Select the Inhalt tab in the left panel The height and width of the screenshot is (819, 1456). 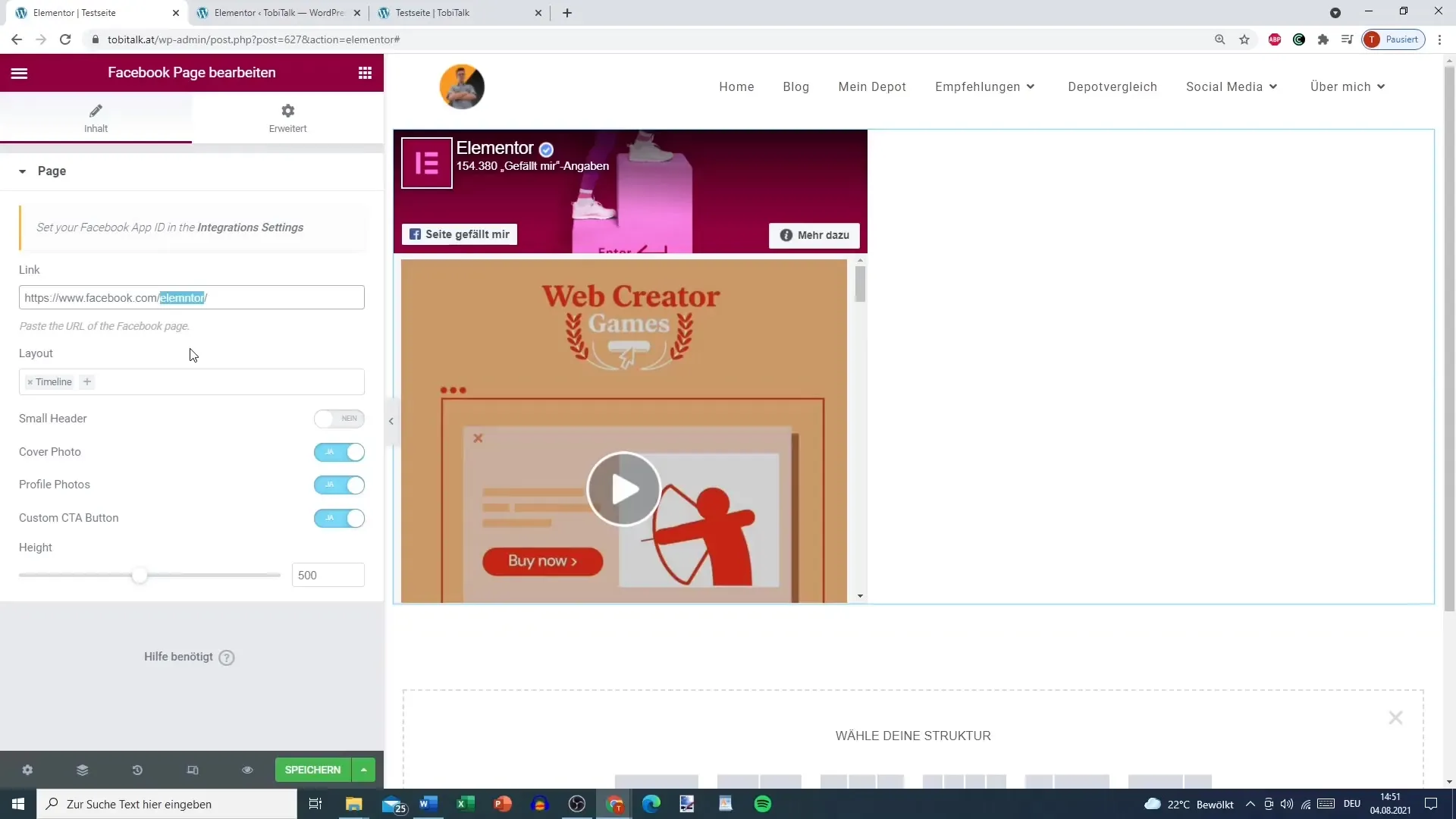tap(96, 118)
